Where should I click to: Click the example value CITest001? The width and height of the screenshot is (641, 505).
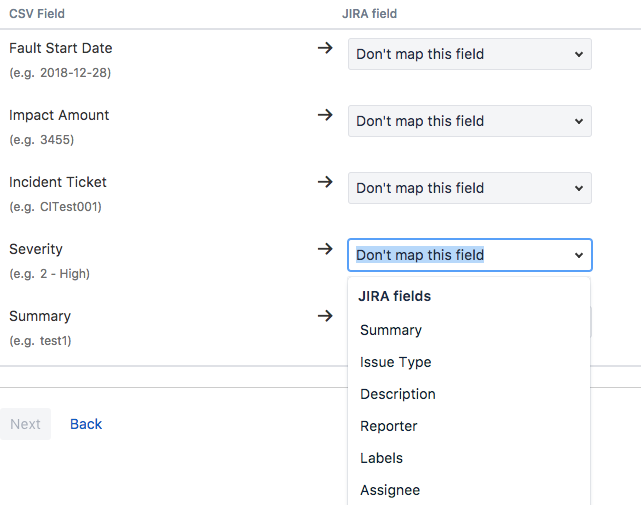69,207
